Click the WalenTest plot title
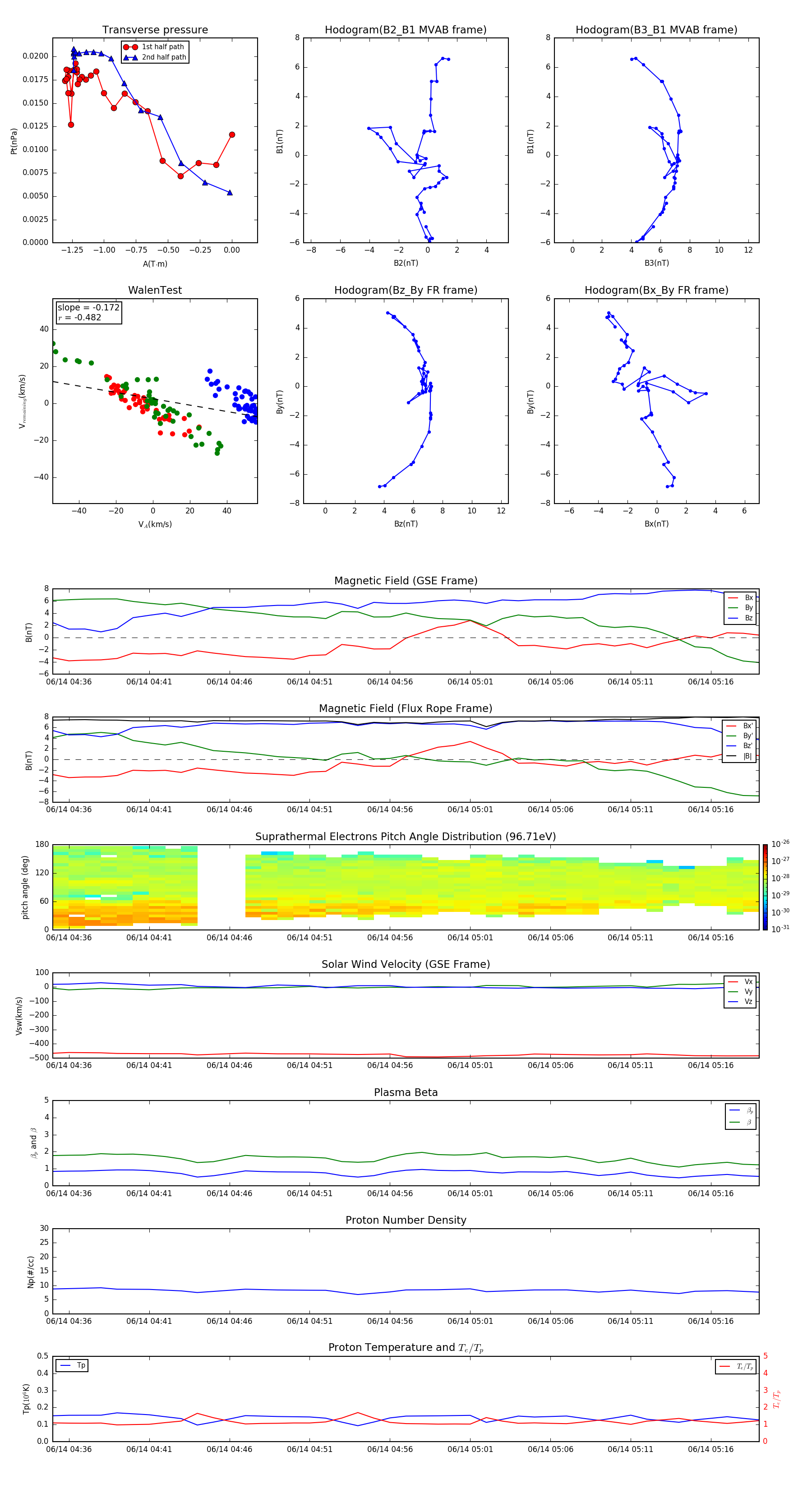This screenshot has width=812, height=1489. pos(155,290)
